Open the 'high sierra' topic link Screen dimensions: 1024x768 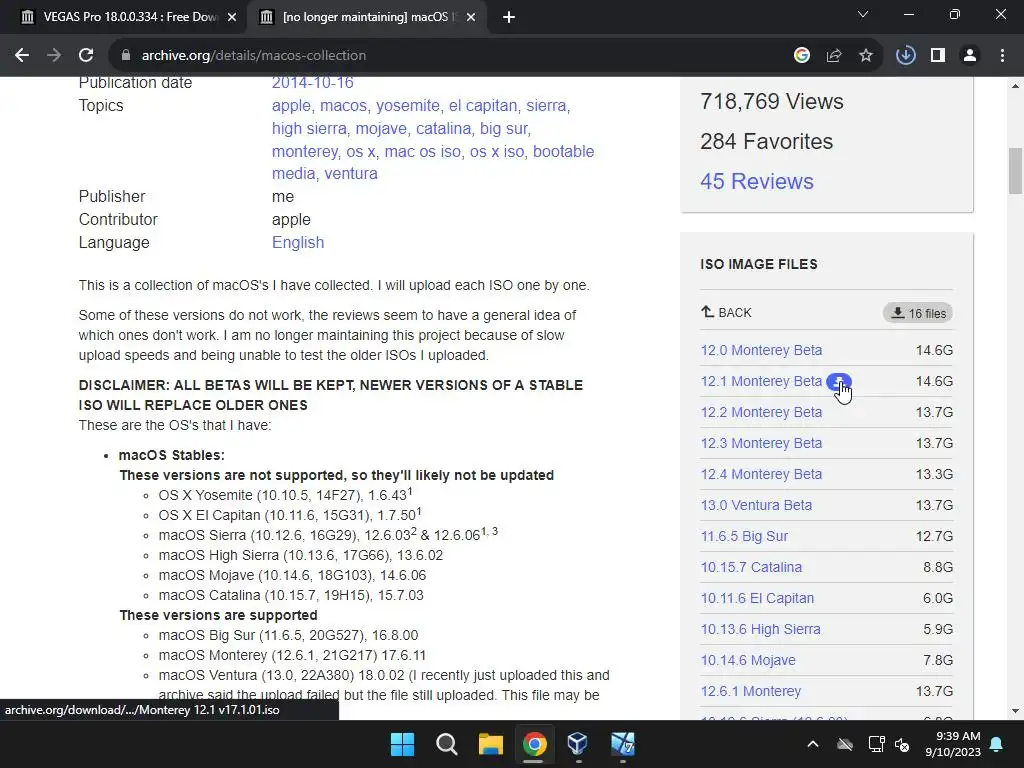pos(309,129)
